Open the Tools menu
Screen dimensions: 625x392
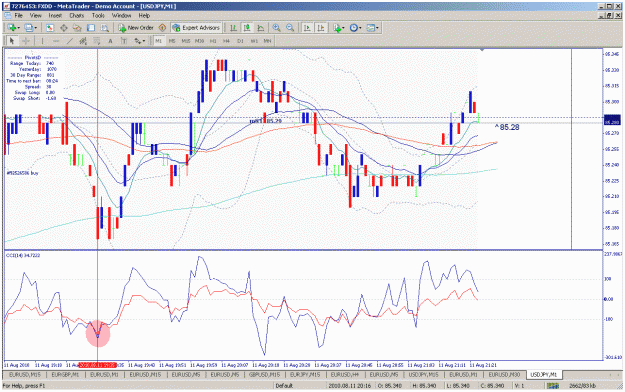pyautogui.click(x=98, y=16)
